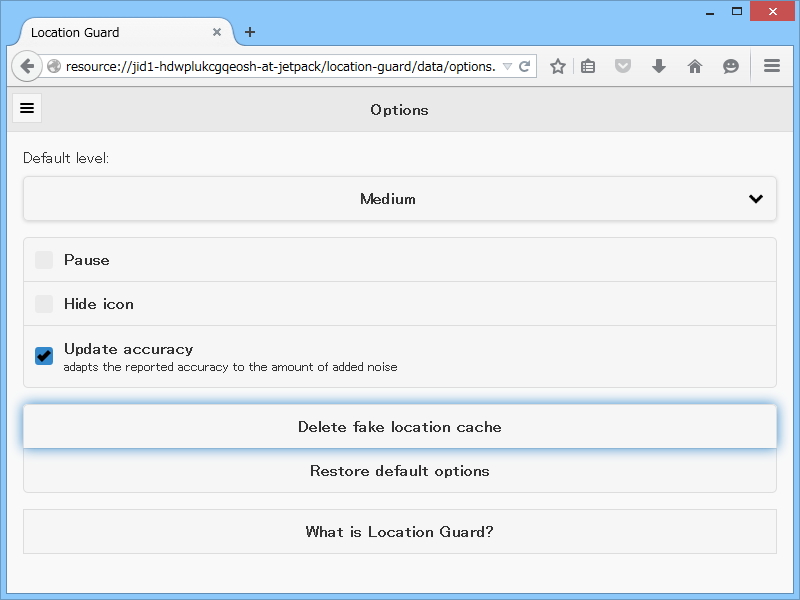Screen dimensions: 800x600
Task: Go to the browser Home icon
Action: (x=695, y=66)
